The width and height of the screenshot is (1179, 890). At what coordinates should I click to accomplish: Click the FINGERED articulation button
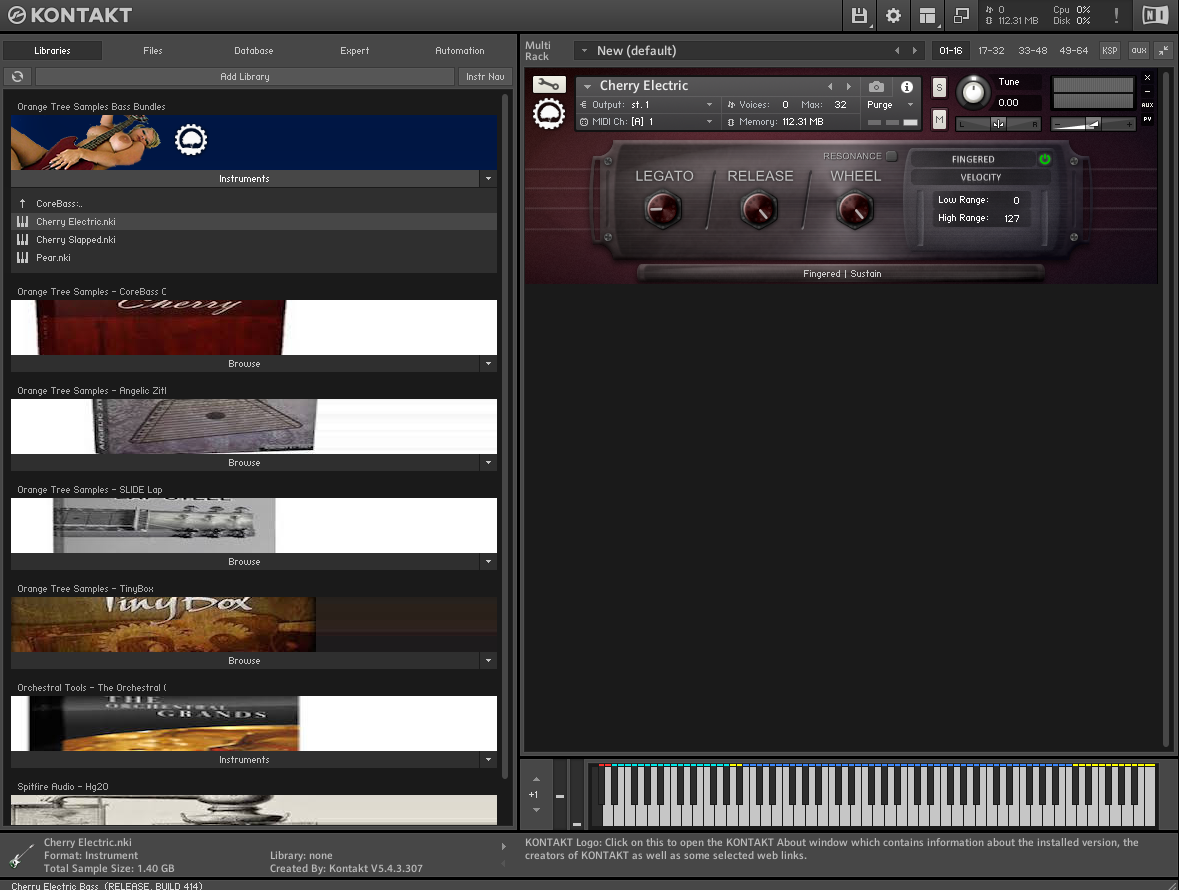coord(972,159)
